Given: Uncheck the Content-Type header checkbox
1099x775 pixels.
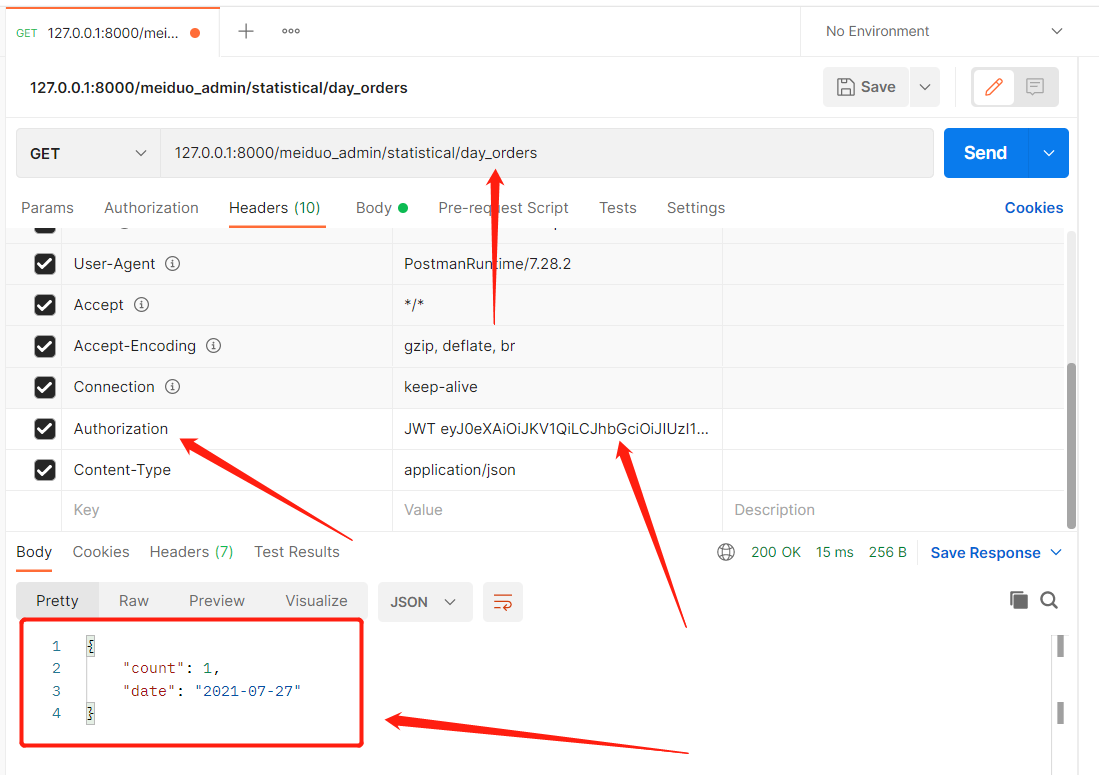Looking at the screenshot, I should [45, 469].
